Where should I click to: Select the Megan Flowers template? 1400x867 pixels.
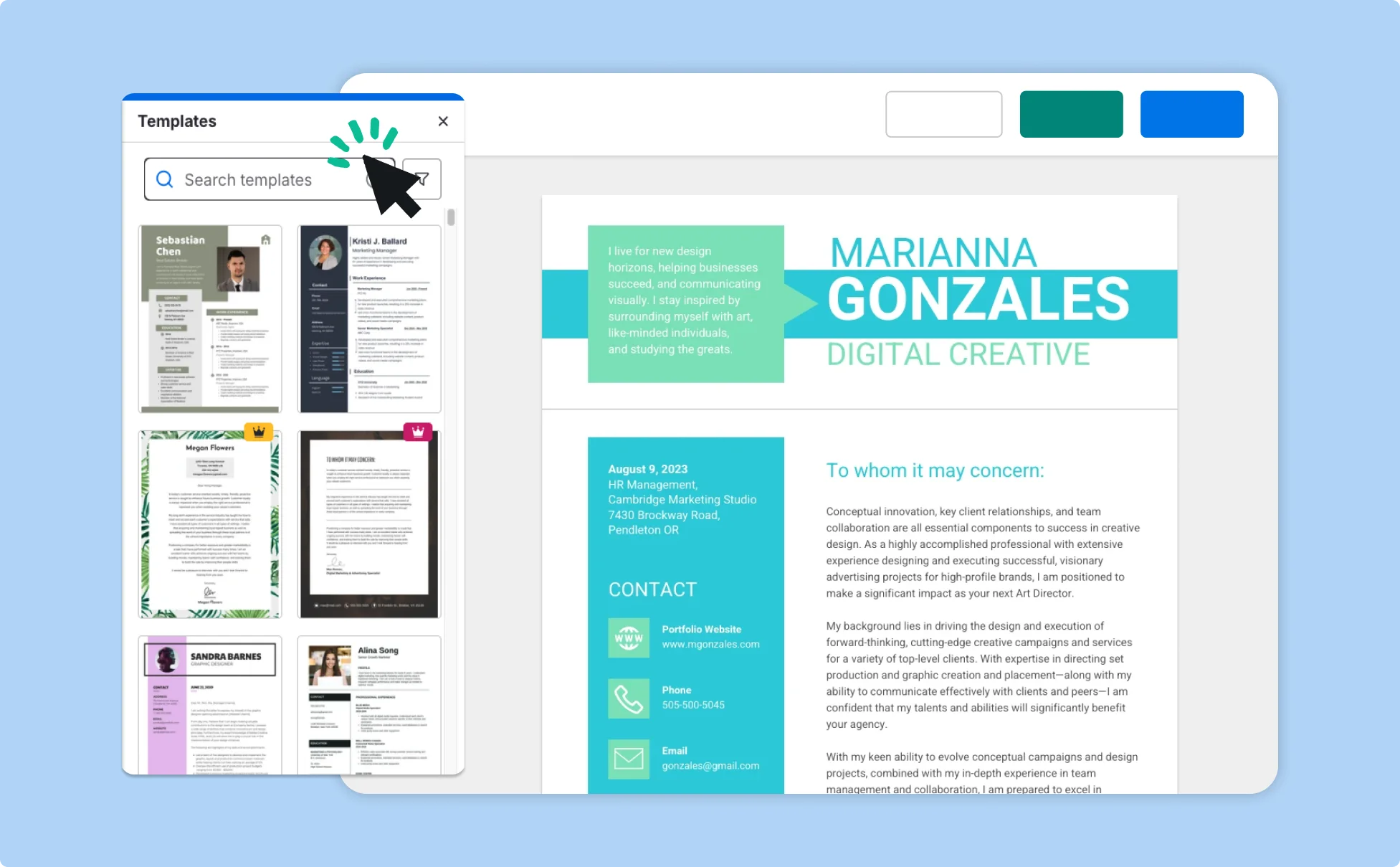[210, 520]
